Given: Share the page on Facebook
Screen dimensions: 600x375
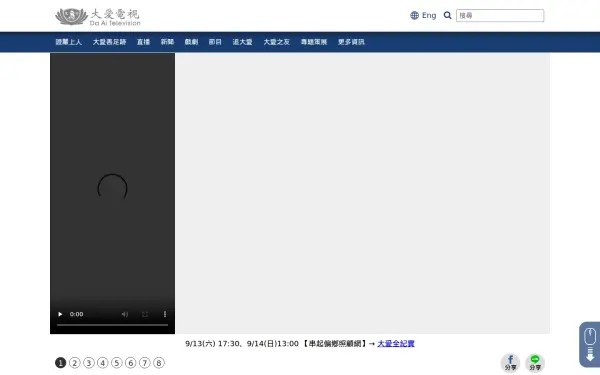Looking at the screenshot, I should tap(510, 363).
